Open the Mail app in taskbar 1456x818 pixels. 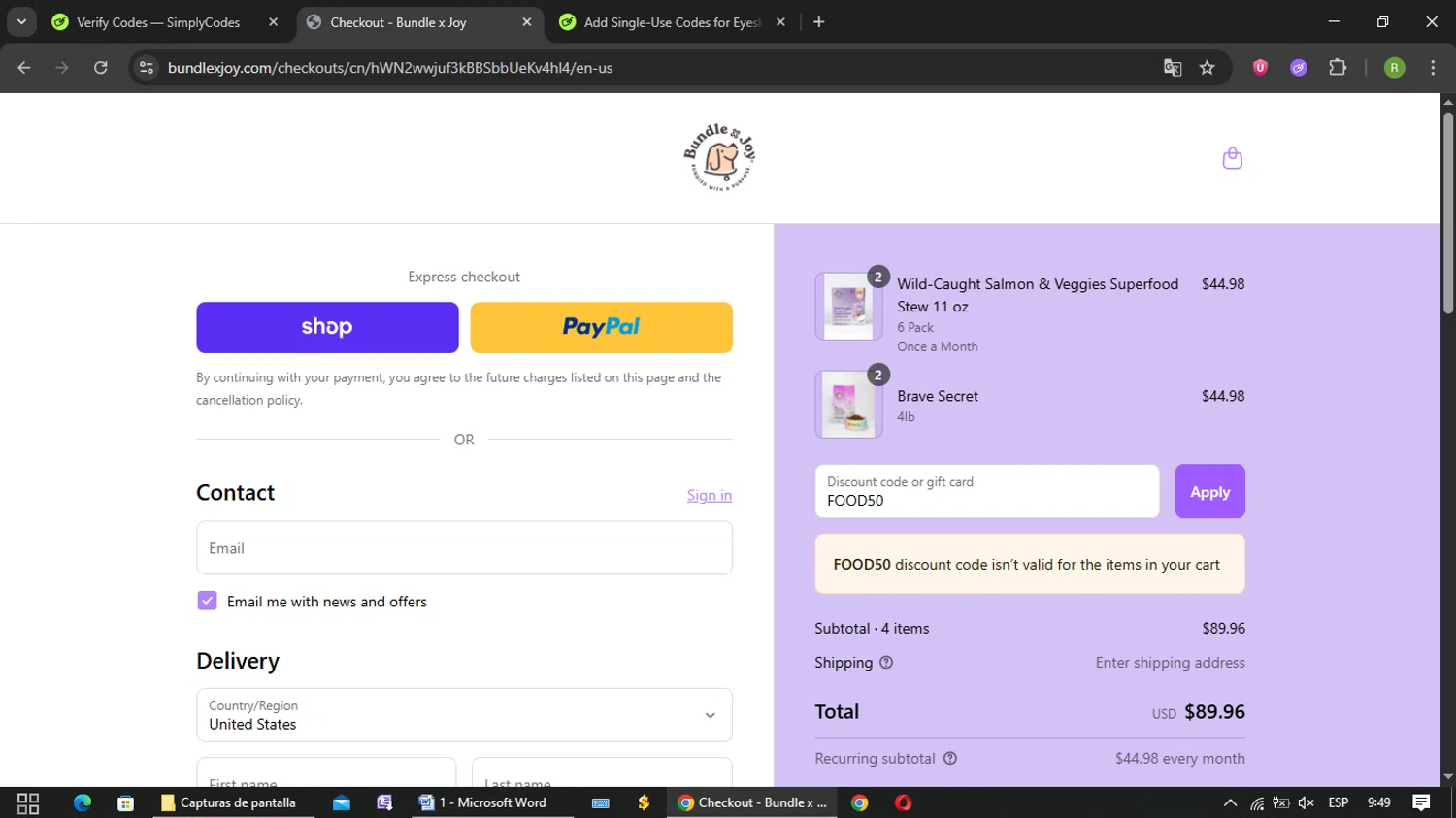pyautogui.click(x=341, y=802)
